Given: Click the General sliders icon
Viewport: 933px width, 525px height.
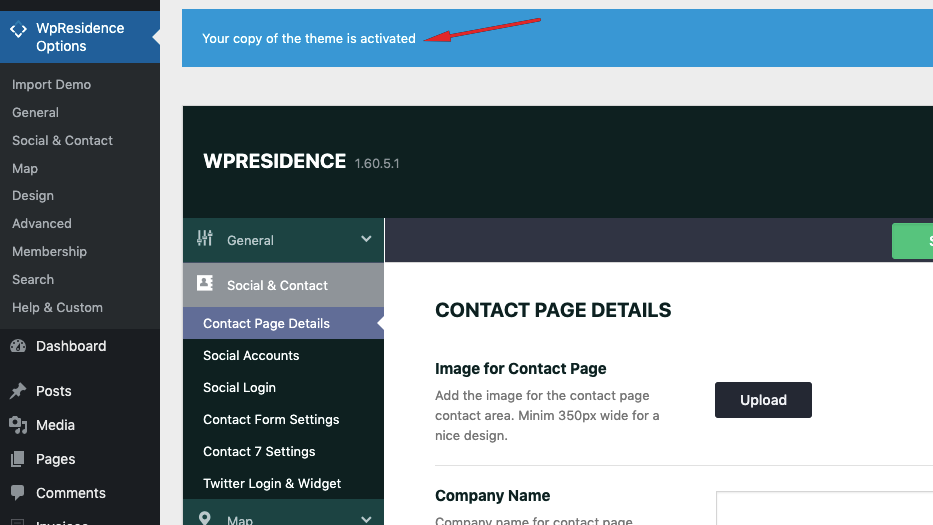Looking at the screenshot, I should coord(205,238).
